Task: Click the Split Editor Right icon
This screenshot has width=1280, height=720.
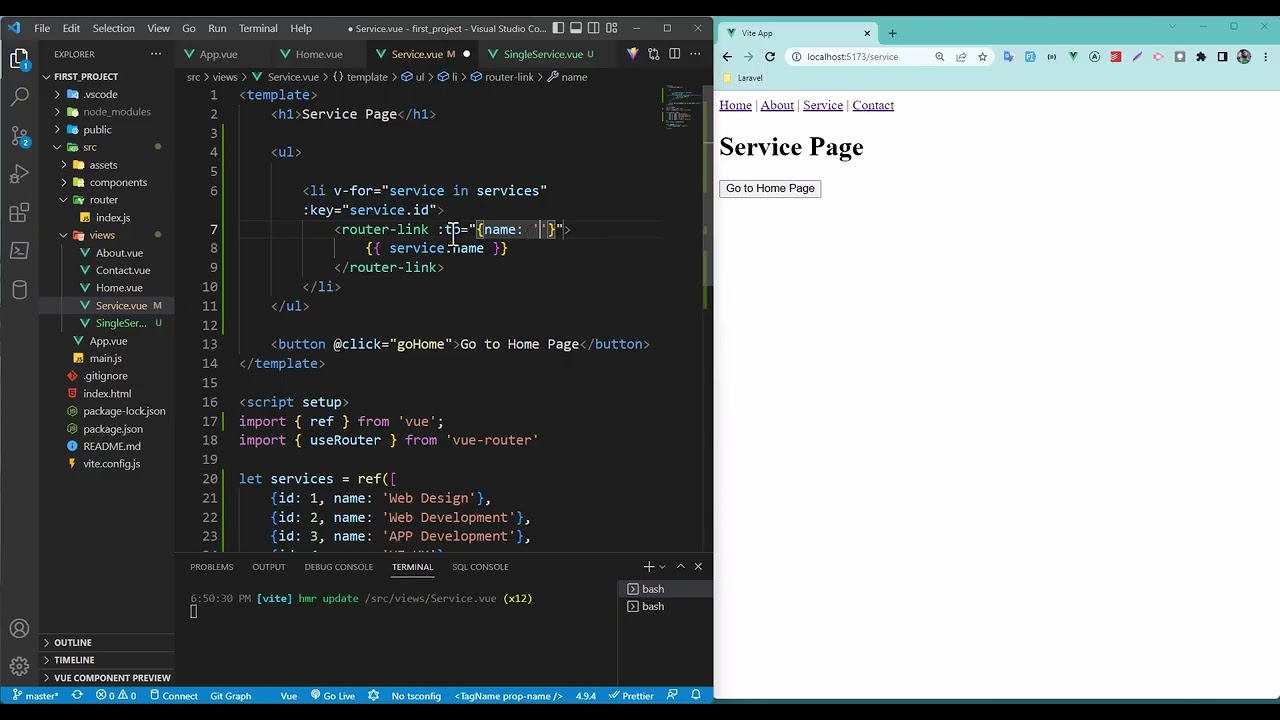Action: point(675,54)
